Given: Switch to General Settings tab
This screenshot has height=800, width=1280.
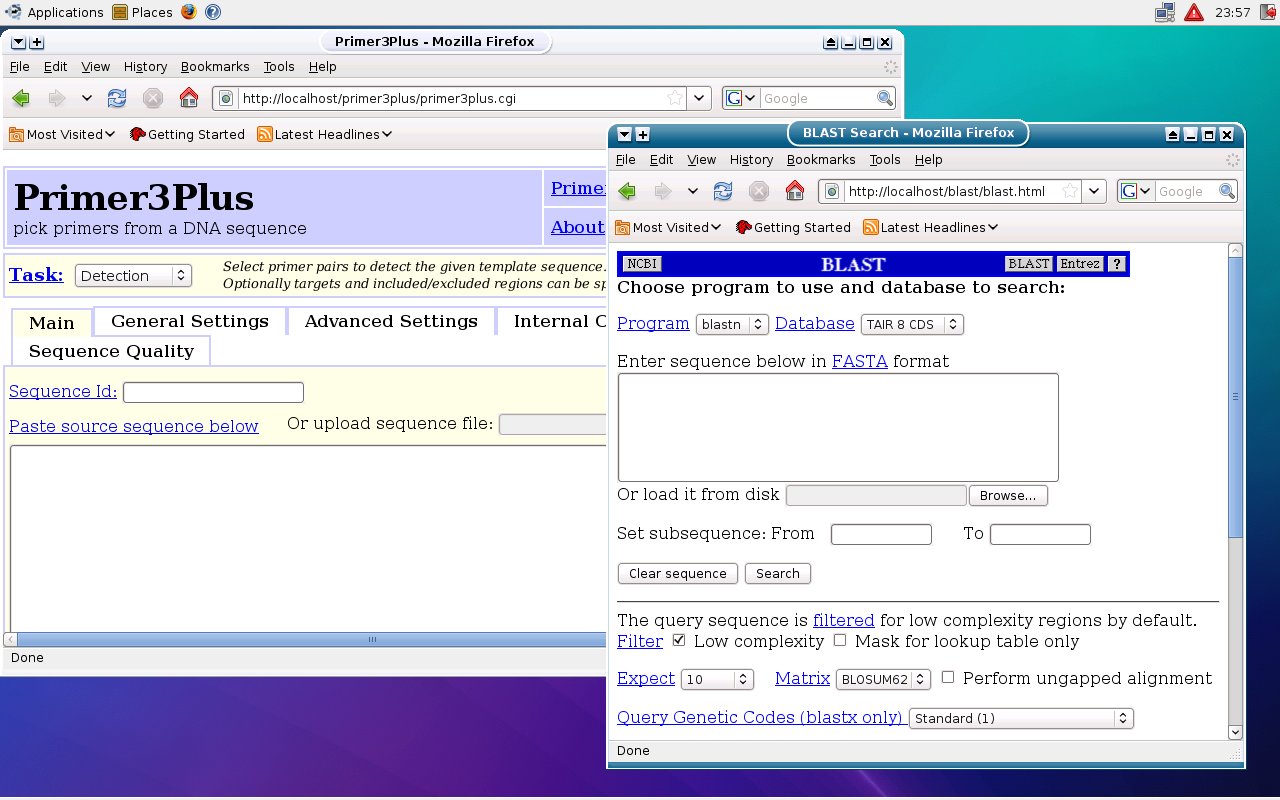Looking at the screenshot, I should 190,321.
